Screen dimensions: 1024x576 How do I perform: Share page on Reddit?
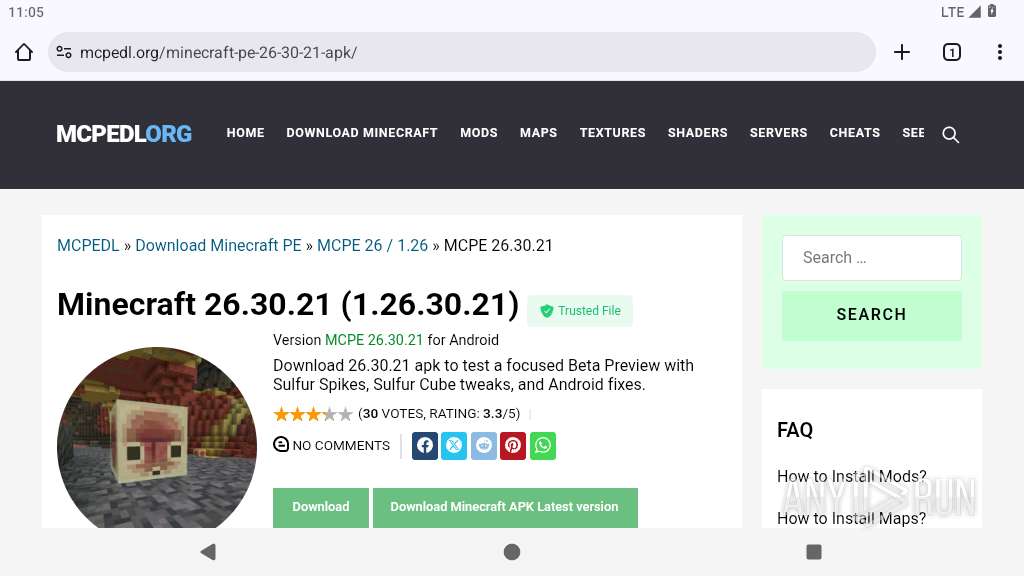coord(484,446)
